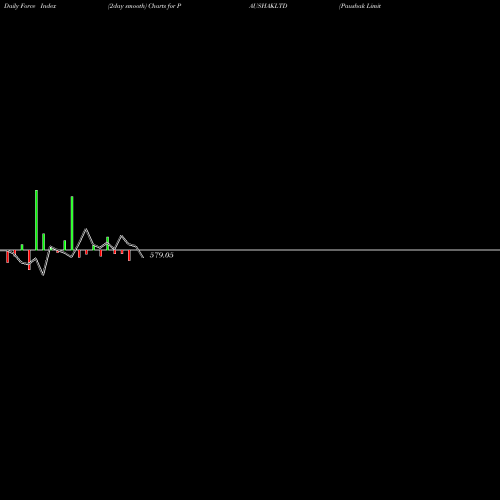
Task: Click the 'AUSHAKLTD' ticker text
Action: click(x=268, y=6)
